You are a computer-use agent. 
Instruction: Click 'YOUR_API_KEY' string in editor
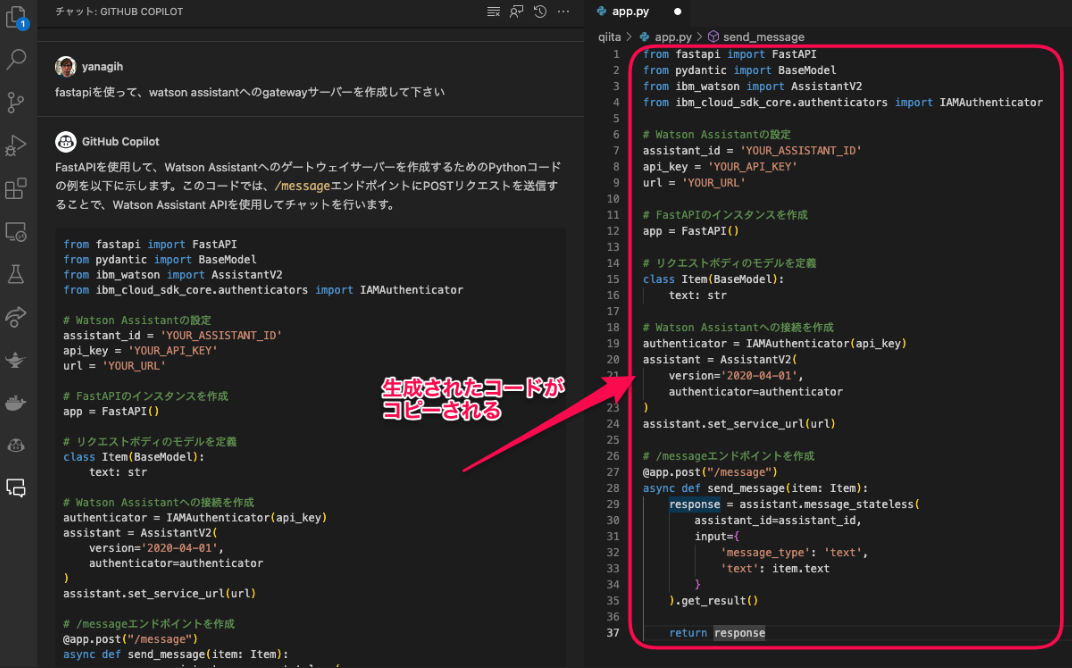[x=752, y=167]
